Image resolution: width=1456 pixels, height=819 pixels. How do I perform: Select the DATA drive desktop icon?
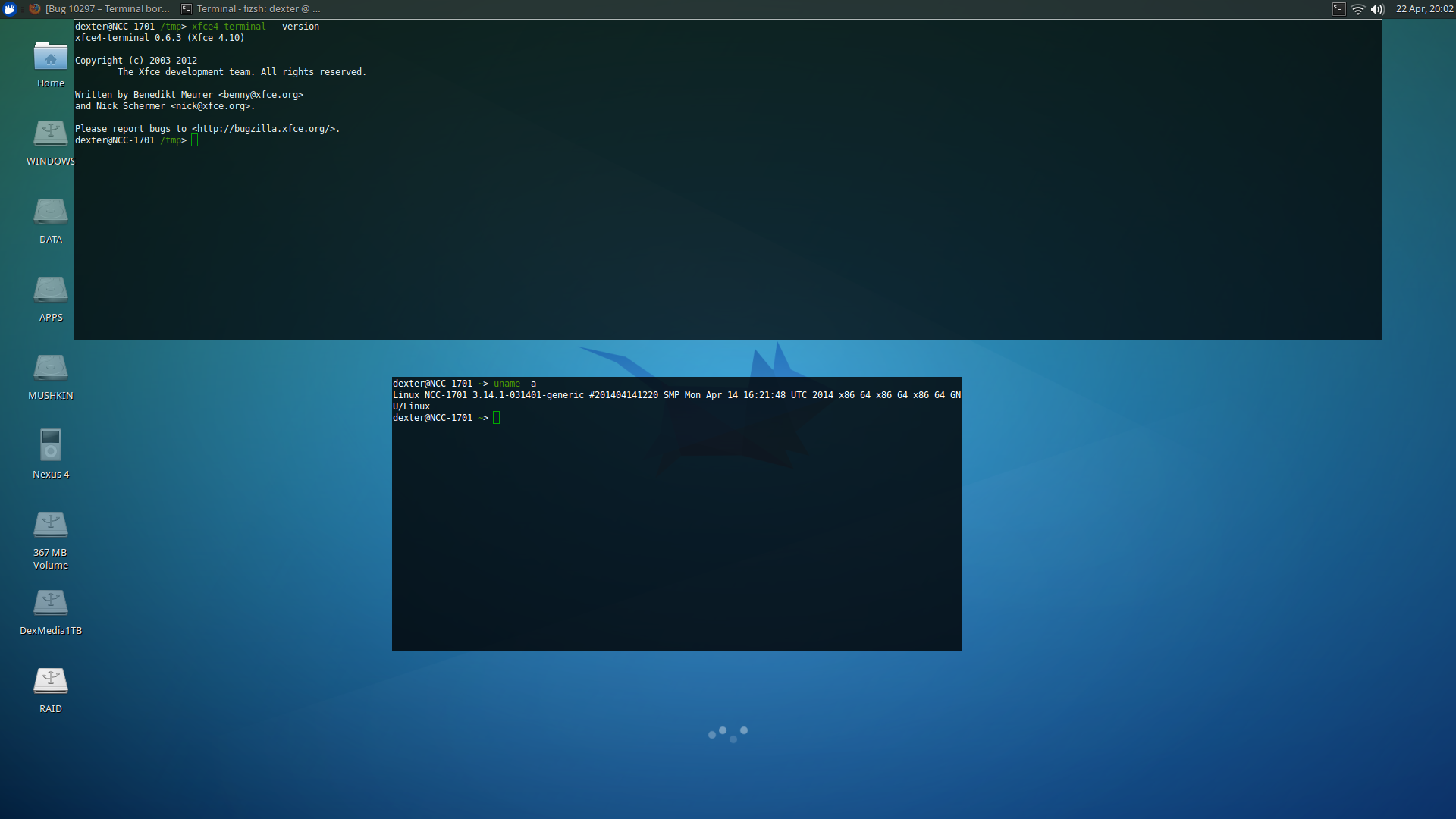tap(51, 212)
